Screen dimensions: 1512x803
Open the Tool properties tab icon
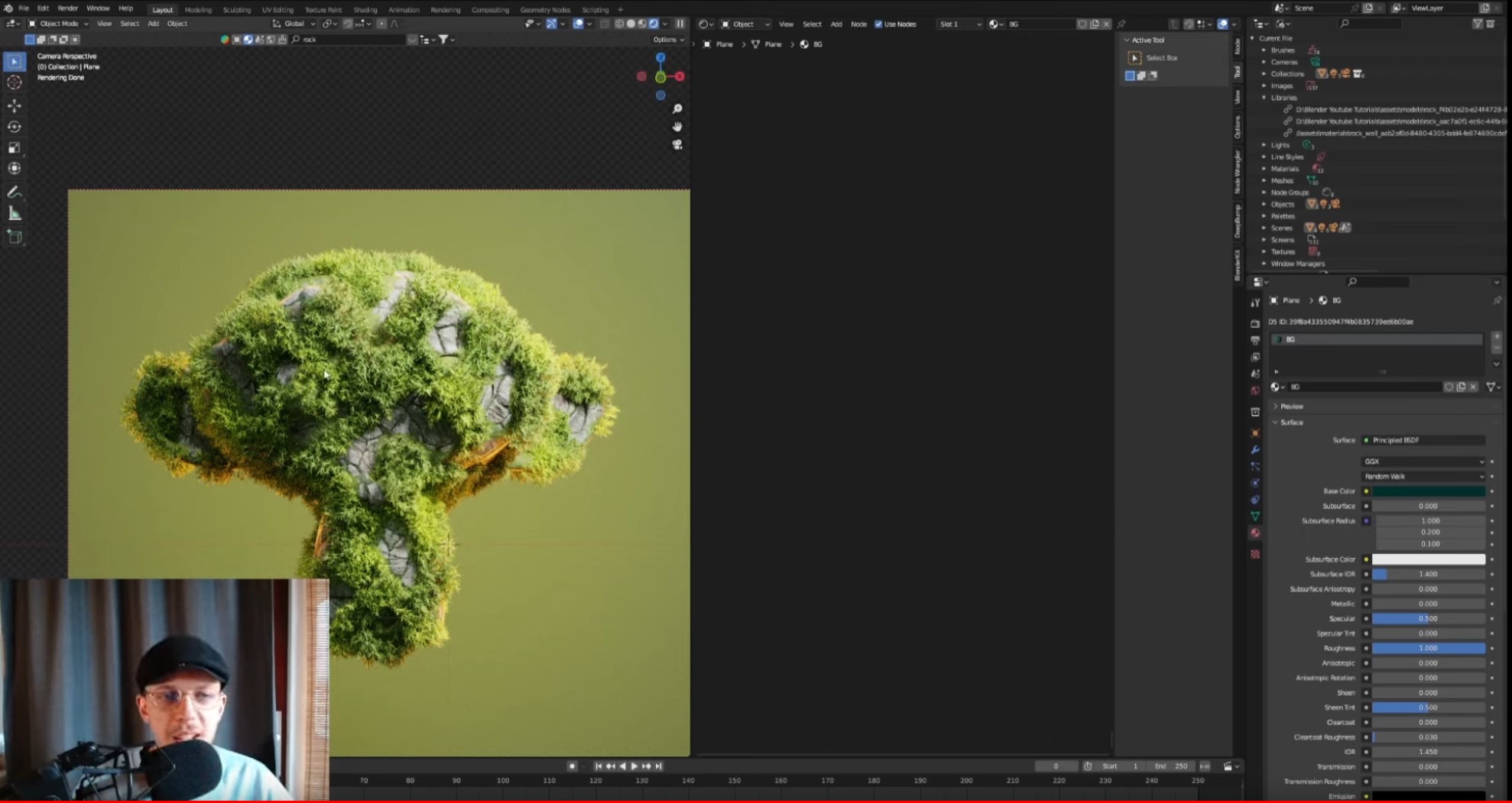click(x=1255, y=303)
